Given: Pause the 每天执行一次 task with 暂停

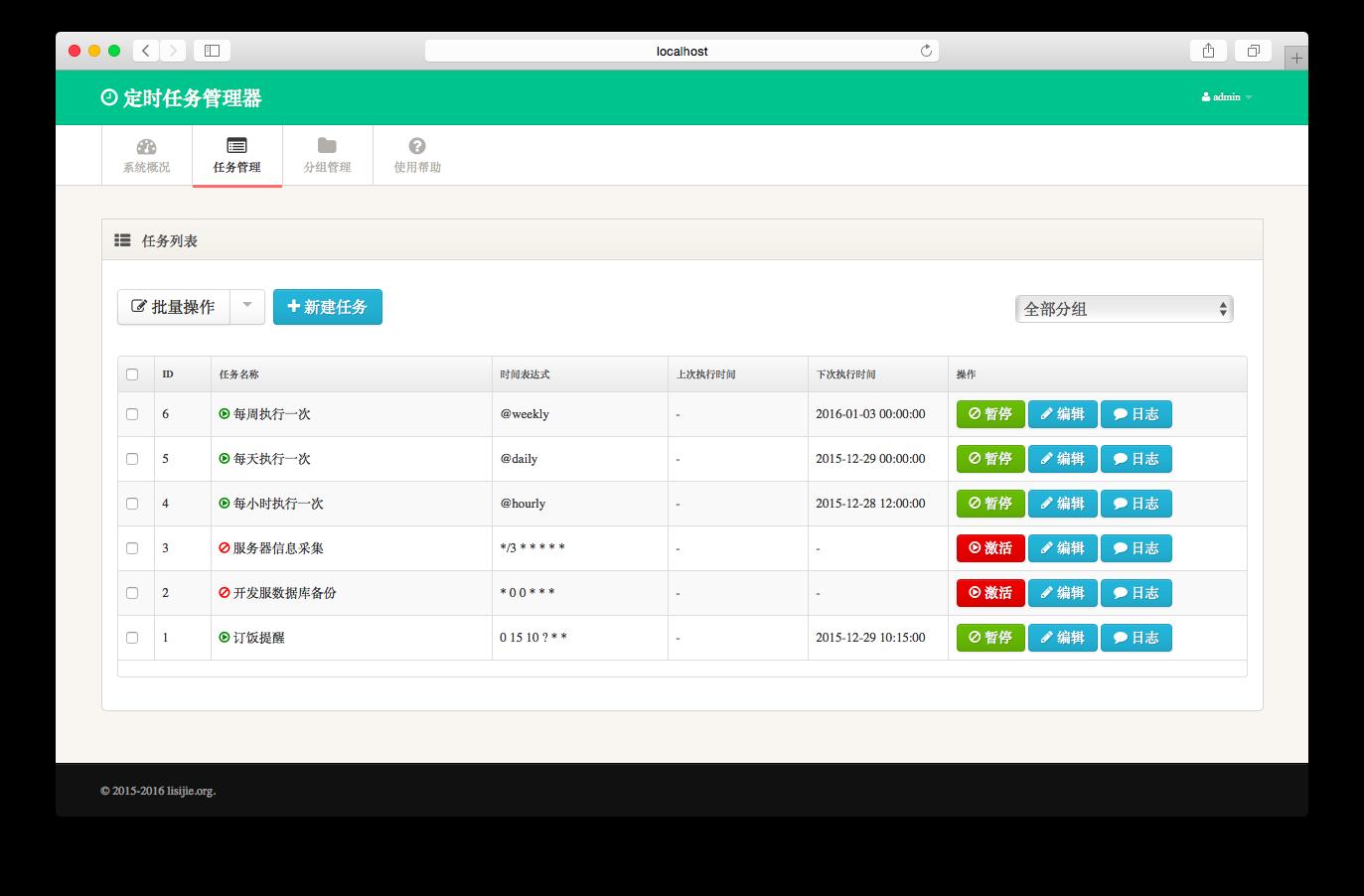Looking at the screenshot, I should coord(989,459).
